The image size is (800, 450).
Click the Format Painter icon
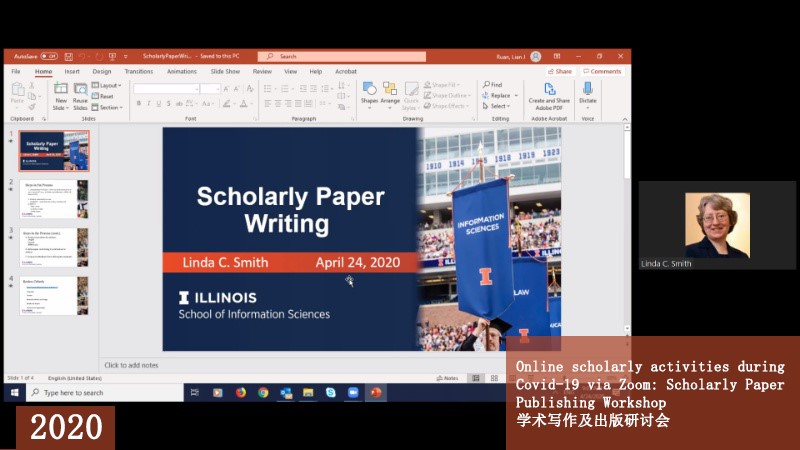point(32,107)
